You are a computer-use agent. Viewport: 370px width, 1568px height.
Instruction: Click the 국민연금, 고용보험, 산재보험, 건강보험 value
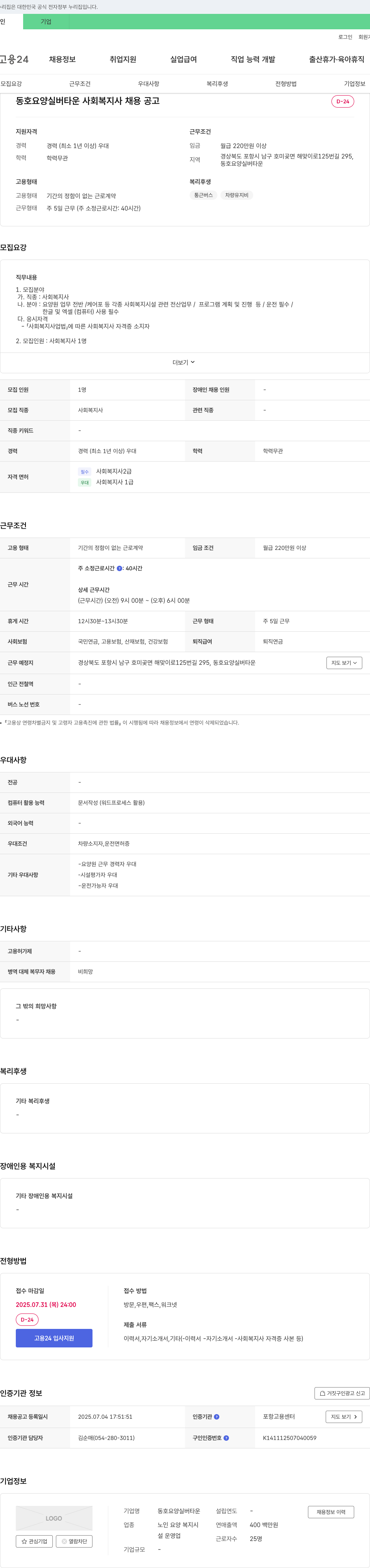click(123, 642)
